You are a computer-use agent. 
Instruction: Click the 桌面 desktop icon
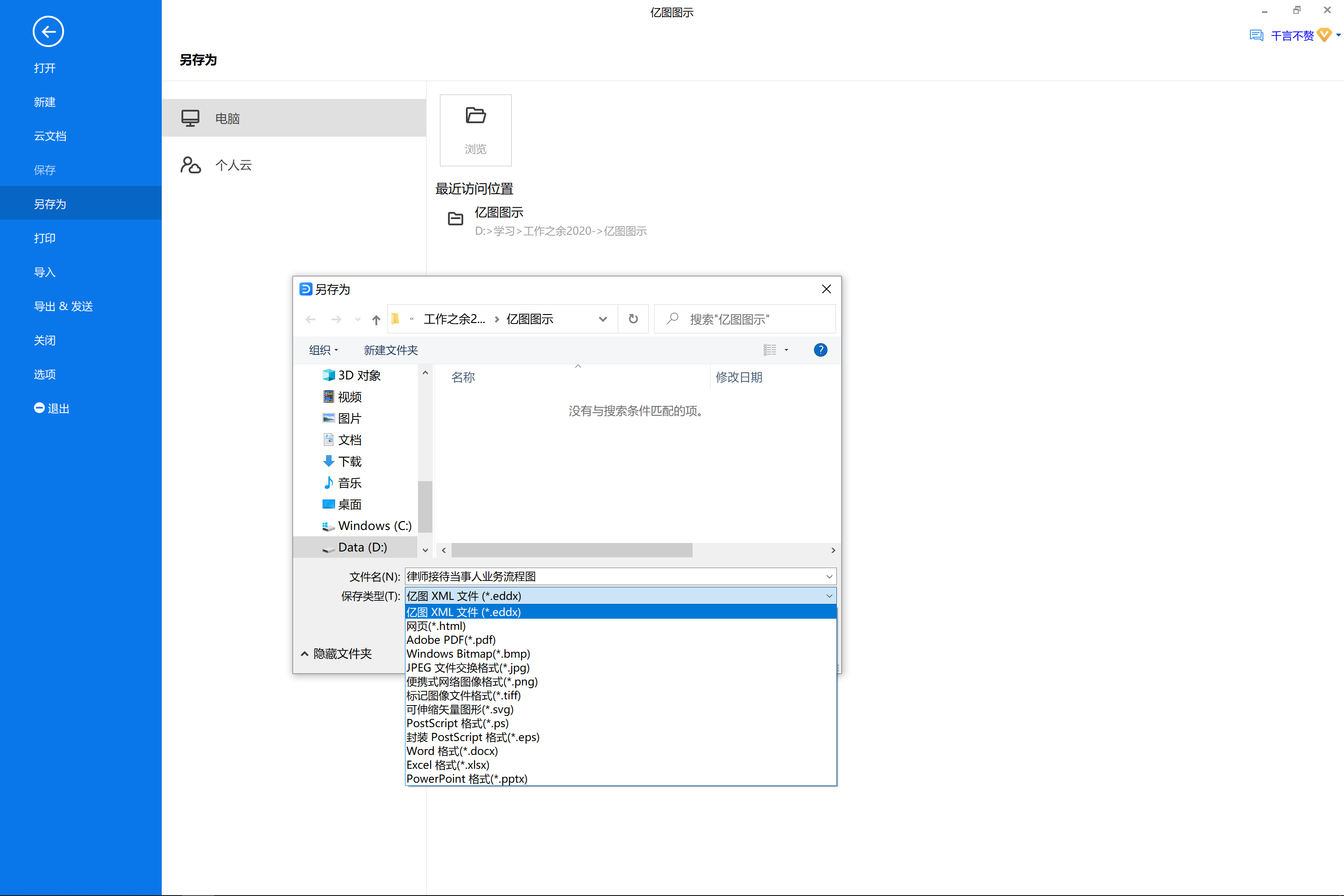click(x=328, y=504)
